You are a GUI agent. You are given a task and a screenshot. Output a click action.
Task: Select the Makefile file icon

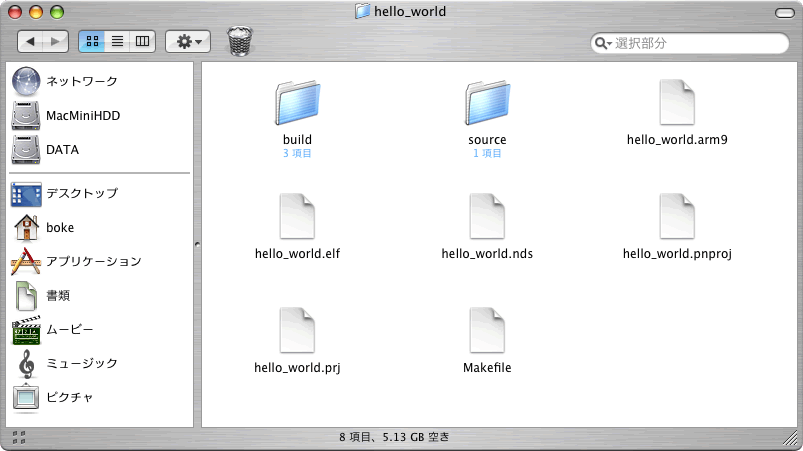pyautogui.click(x=488, y=330)
